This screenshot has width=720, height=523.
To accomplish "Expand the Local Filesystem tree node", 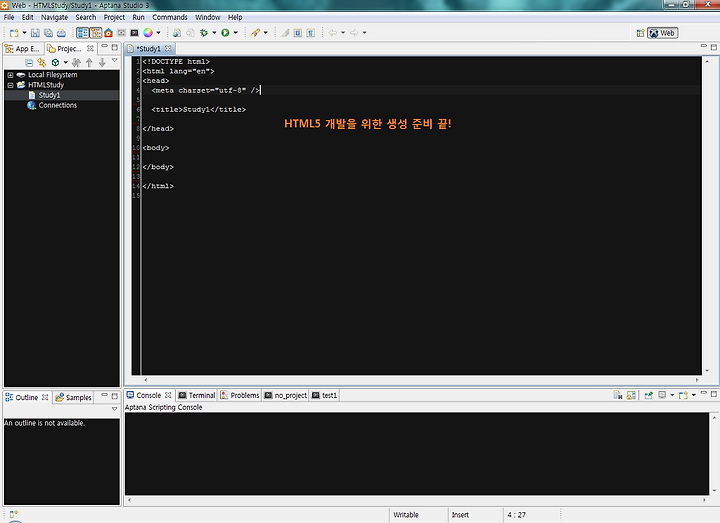I will 10,75.
